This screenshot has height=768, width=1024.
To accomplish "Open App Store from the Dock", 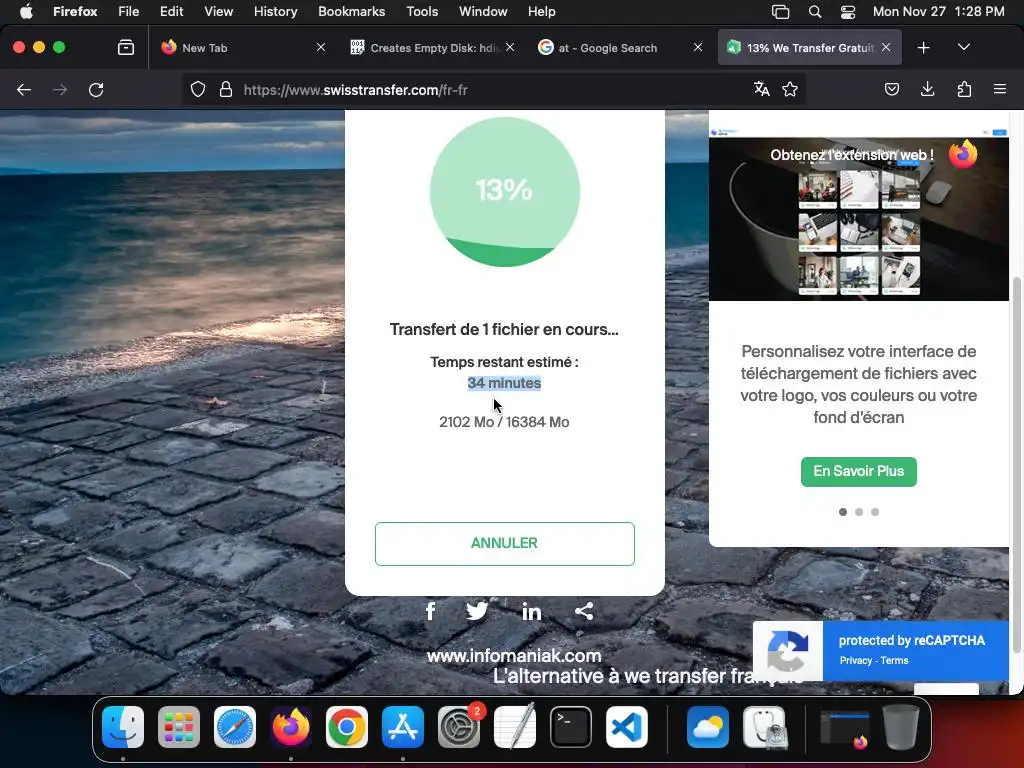I will coord(403,727).
